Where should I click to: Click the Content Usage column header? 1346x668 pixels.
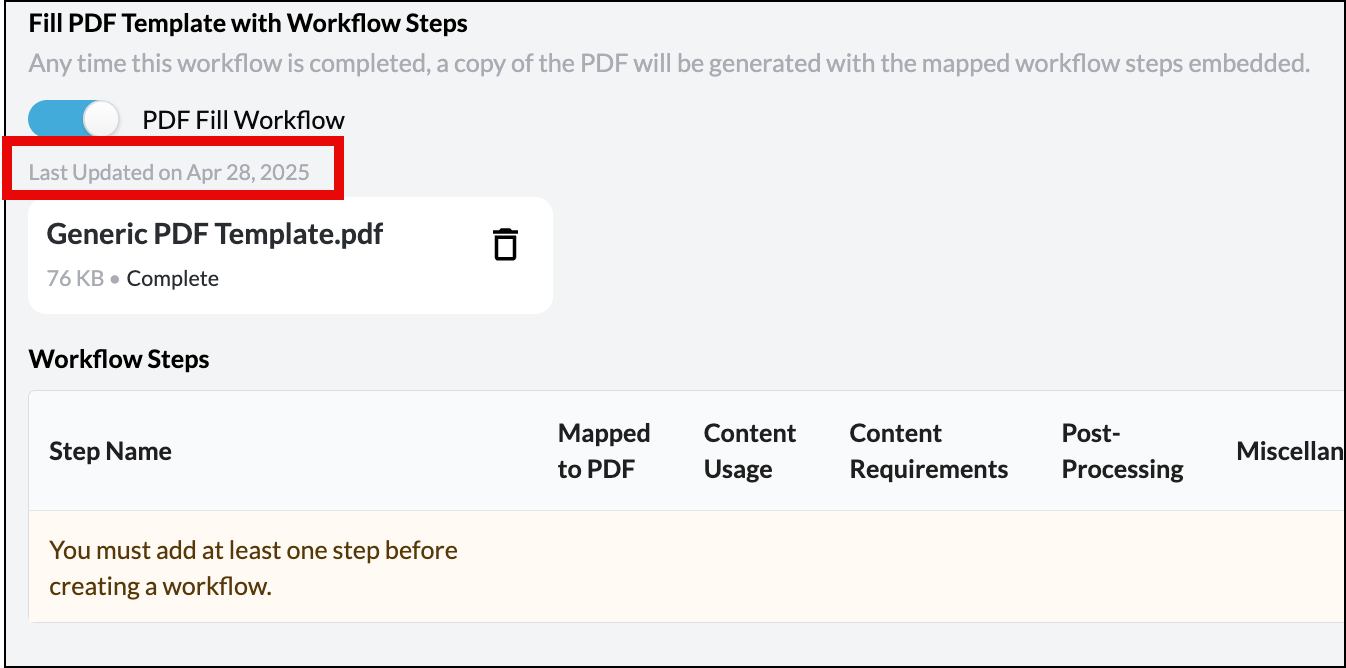750,451
